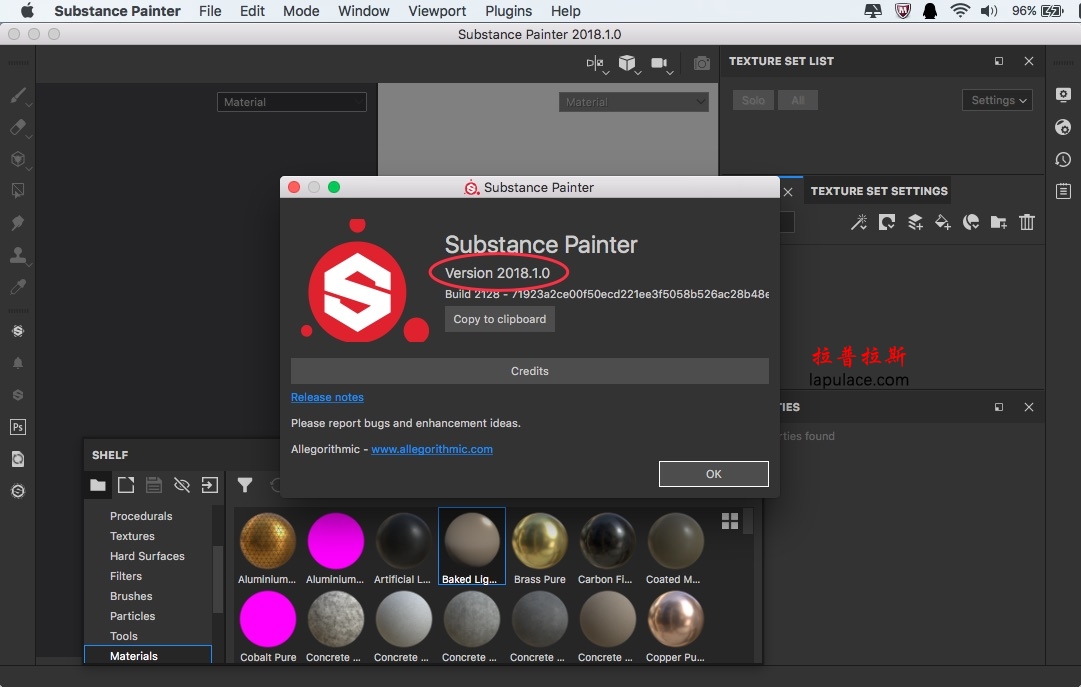
Task: Click the folder icon in the Shelf toolbar
Action: [98, 485]
